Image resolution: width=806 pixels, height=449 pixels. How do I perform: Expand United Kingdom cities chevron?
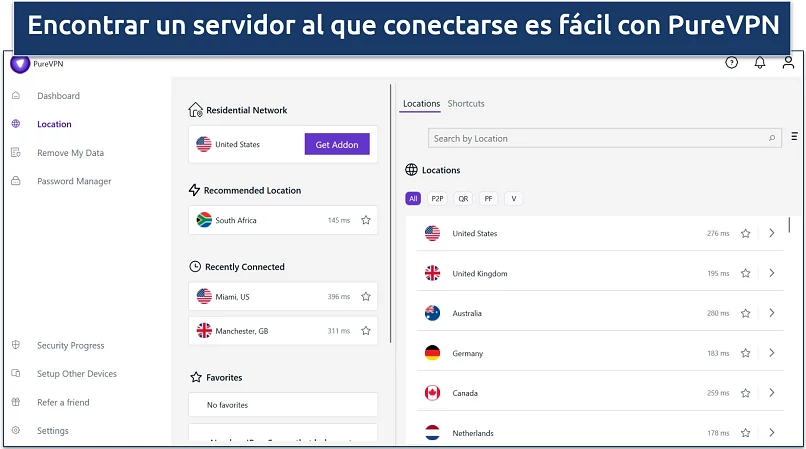click(772, 273)
